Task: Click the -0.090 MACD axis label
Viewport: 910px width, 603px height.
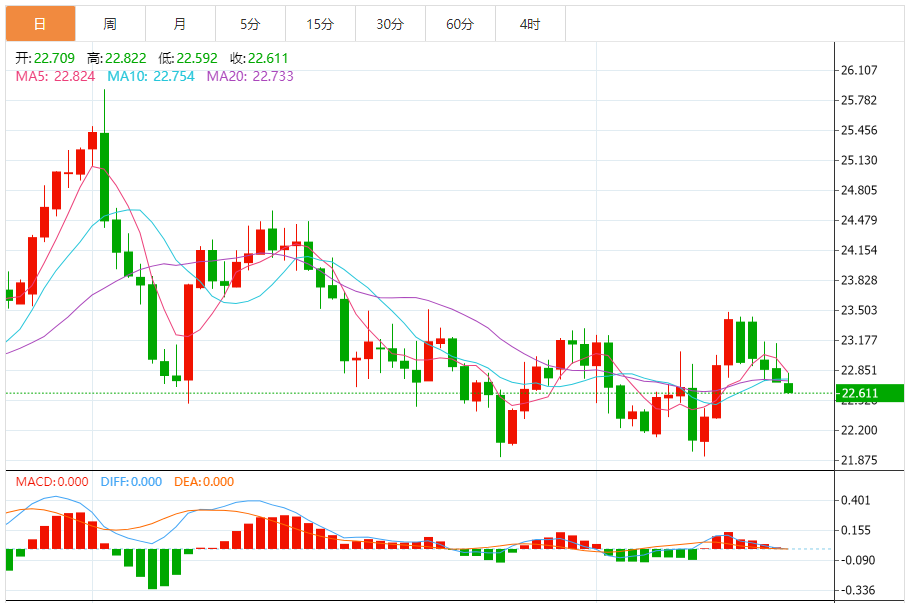Action: pyautogui.click(x=857, y=560)
